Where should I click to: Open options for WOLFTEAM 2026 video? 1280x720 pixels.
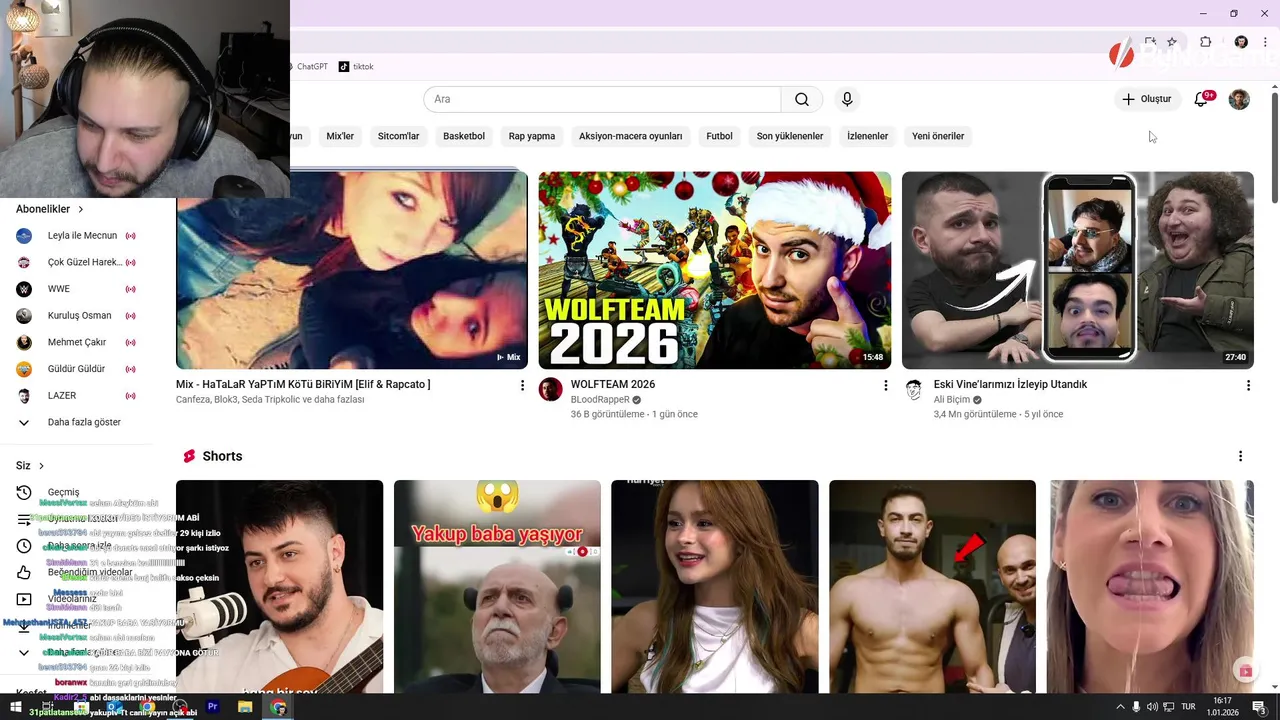click(885, 385)
